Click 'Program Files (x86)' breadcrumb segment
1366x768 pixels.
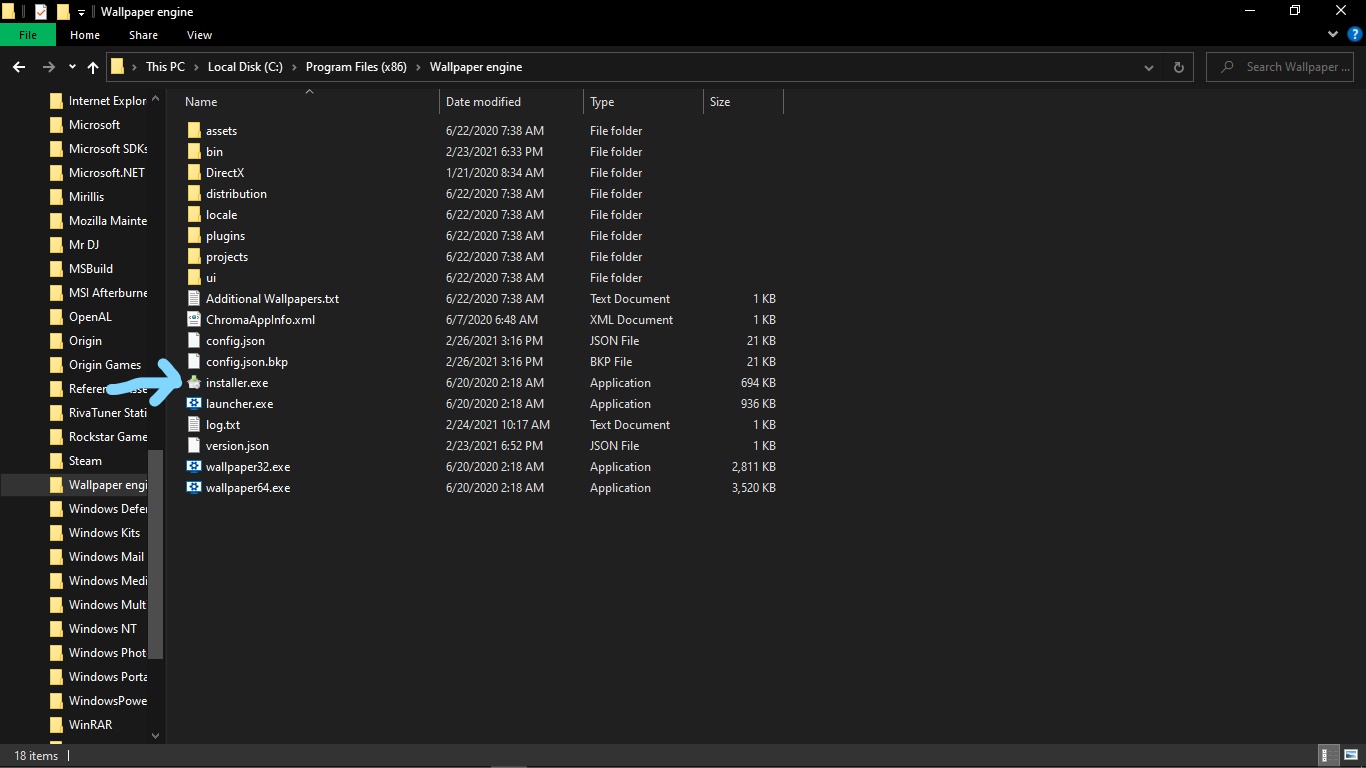[x=356, y=67]
